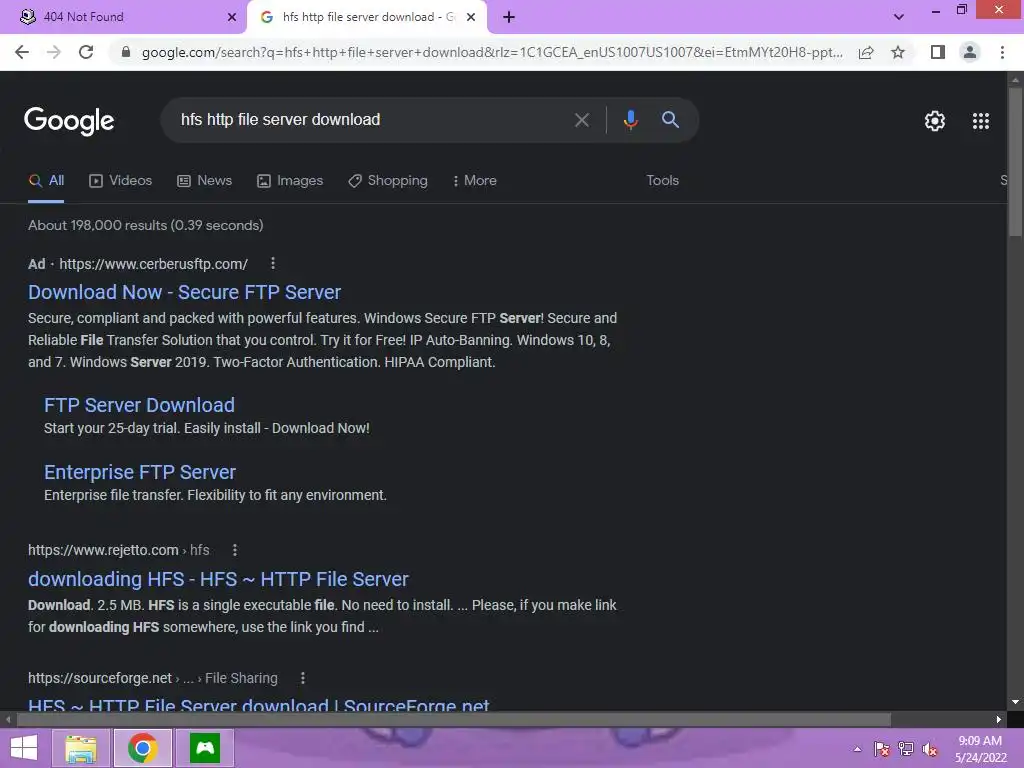Bookmark this page with the star icon

click(898, 52)
